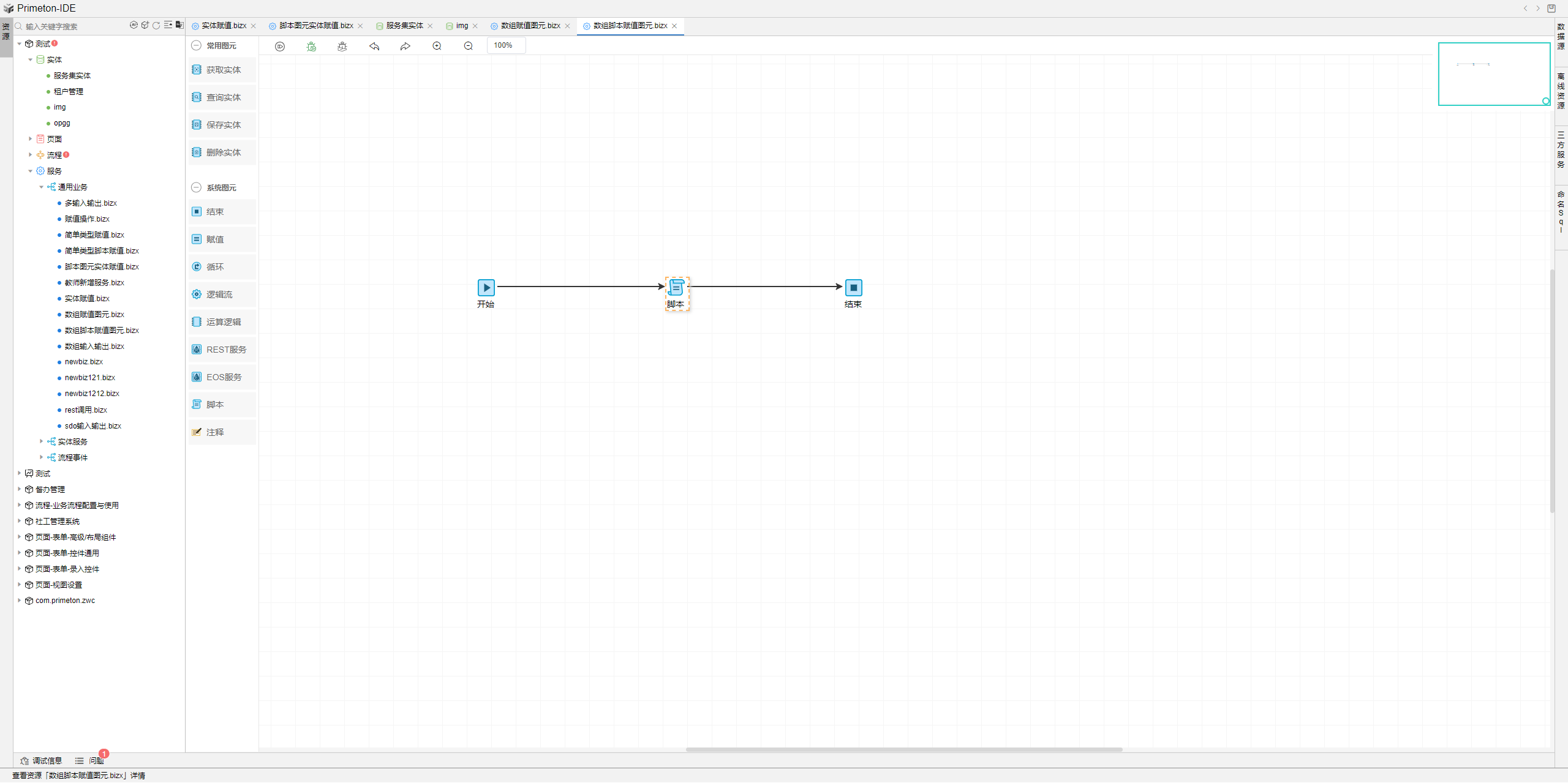1568x783 pixels.
Task: Switch to the 数组赋值图元.bizx tab
Action: coord(530,26)
